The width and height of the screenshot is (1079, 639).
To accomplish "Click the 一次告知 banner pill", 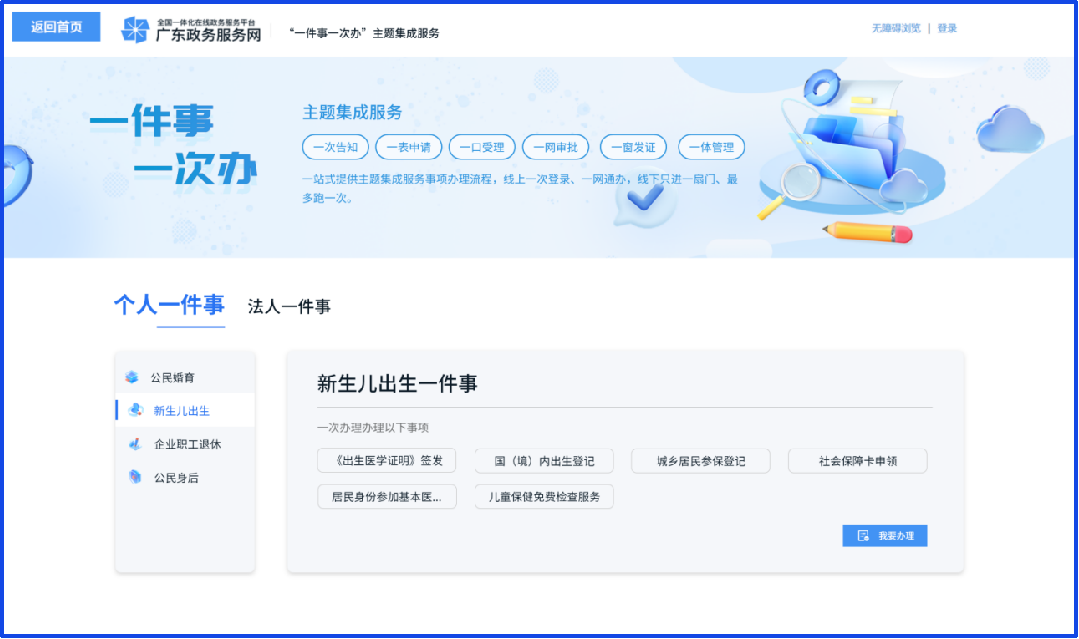I will coord(335,147).
